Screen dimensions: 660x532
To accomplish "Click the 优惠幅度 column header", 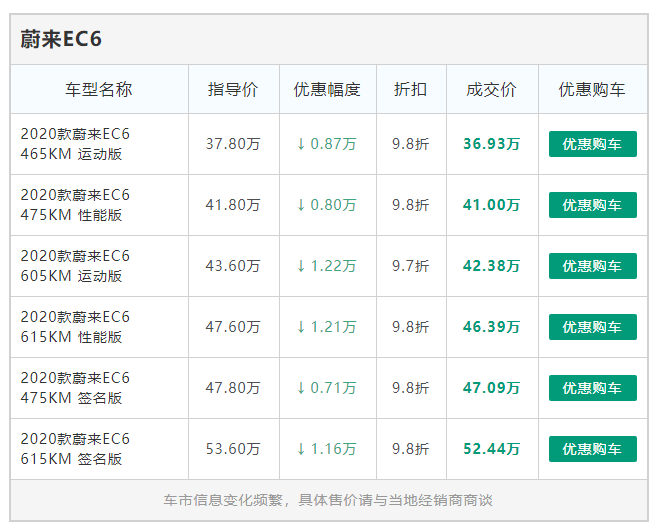I will pos(327,89).
